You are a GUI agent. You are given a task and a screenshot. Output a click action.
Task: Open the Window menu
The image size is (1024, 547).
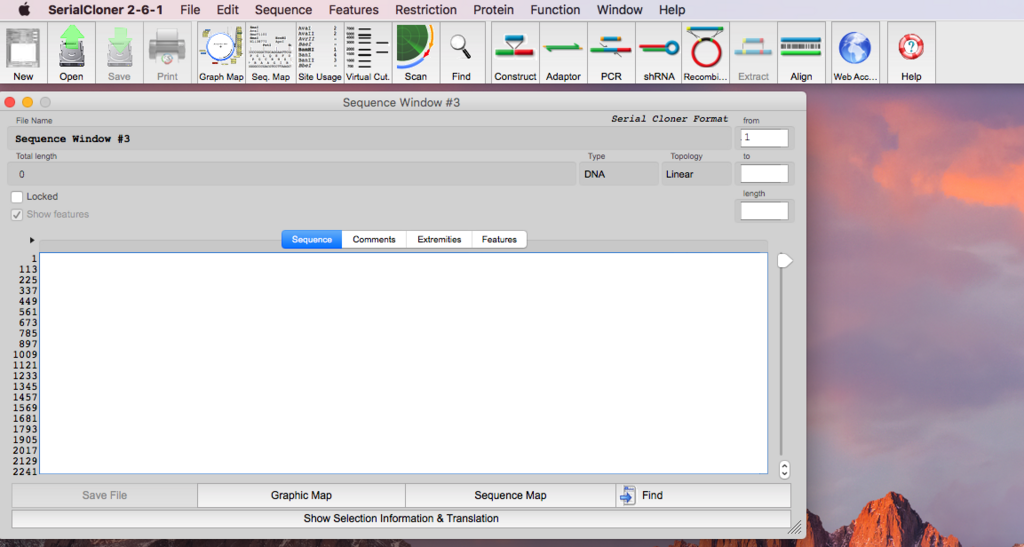620,10
